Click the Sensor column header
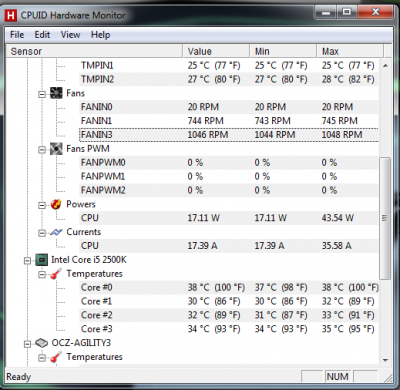 94,51
